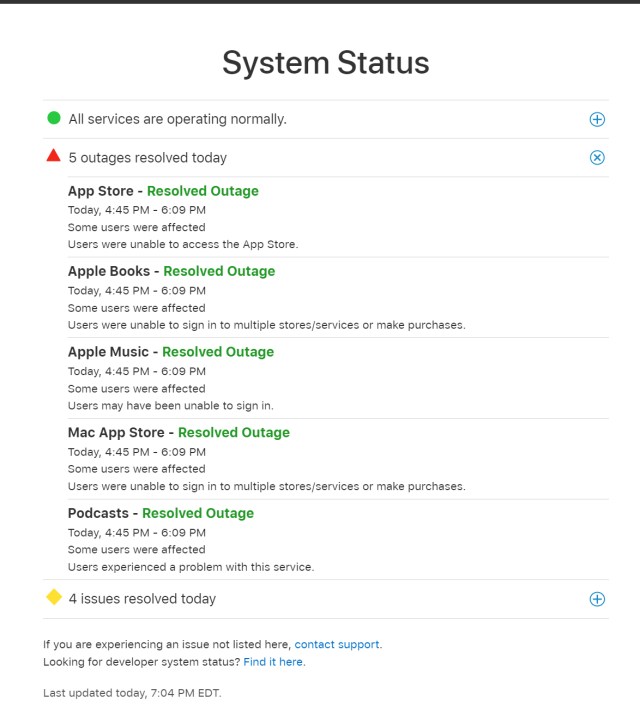The height and width of the screenshot is (718, 640).
Task: Click the green all services status dot
Action: (x=54, y=118)
